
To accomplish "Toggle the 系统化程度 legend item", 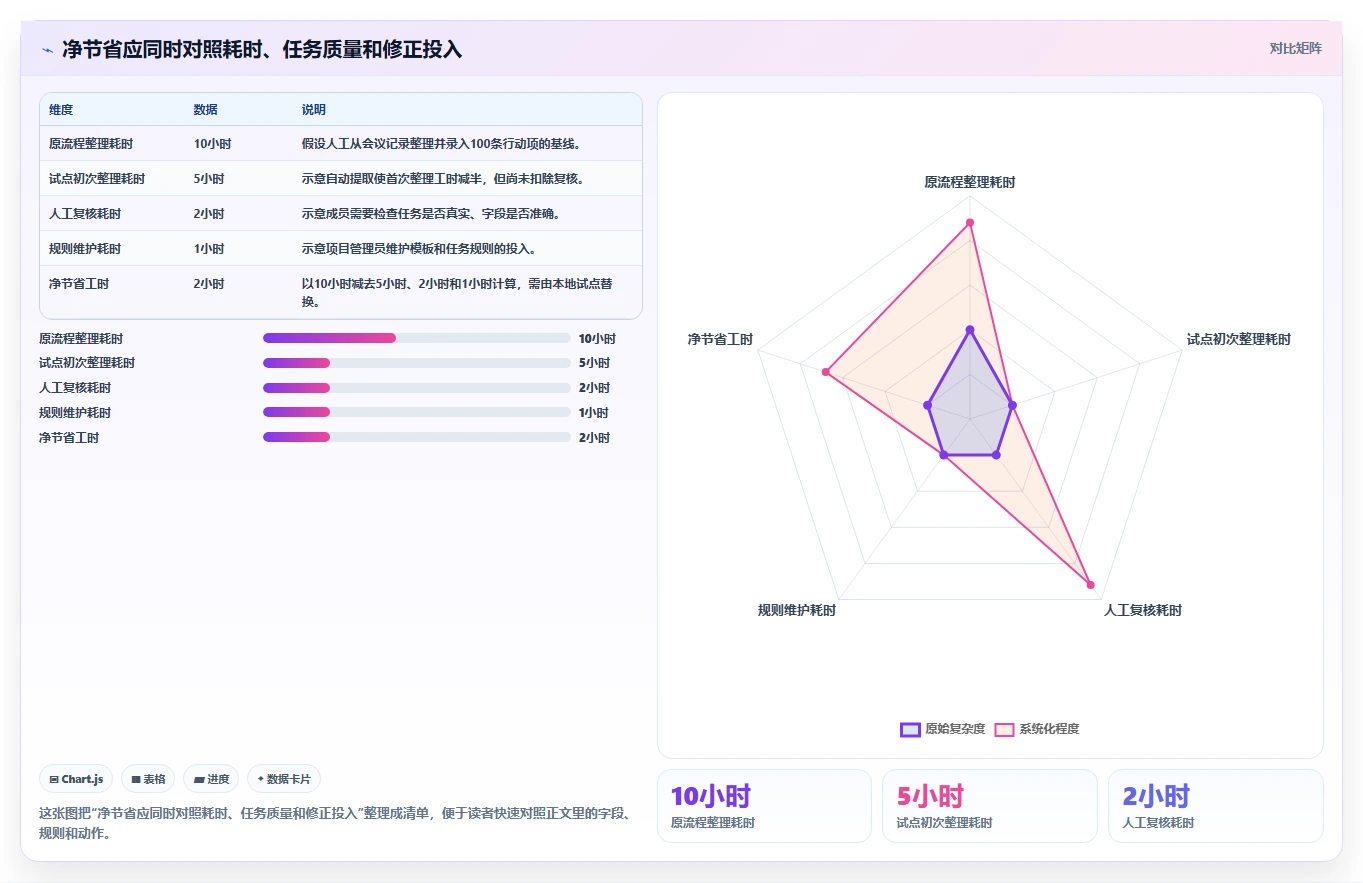I will [1037, 729].
